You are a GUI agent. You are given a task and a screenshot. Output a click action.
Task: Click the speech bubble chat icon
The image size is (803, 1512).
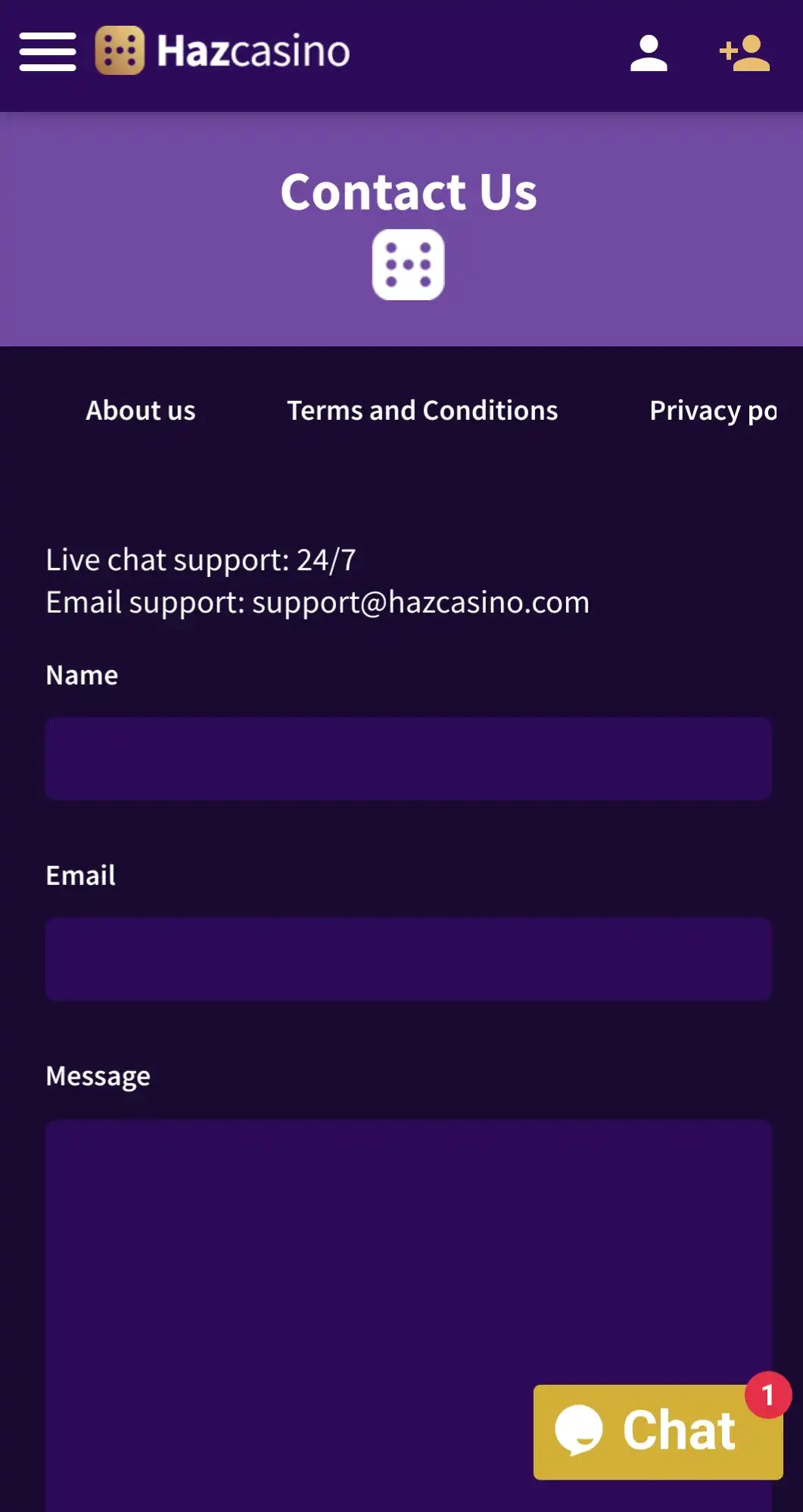click(579, 1430)
